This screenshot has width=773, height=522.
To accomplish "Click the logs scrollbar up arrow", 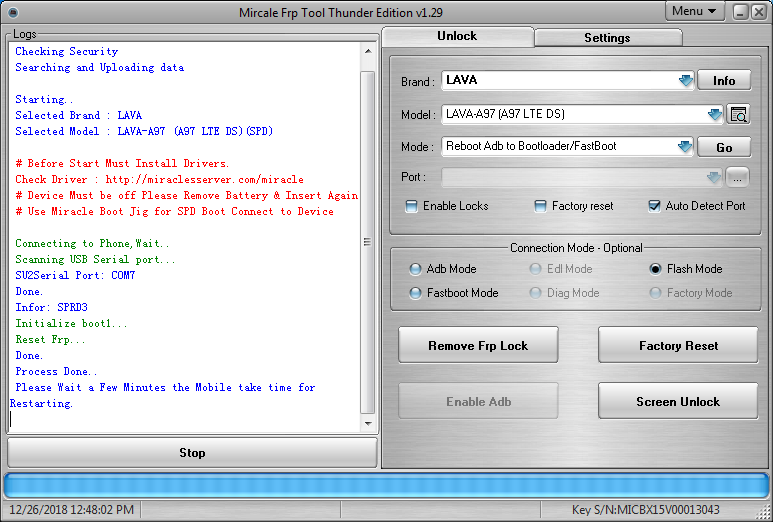I will [x=368, y=51].
